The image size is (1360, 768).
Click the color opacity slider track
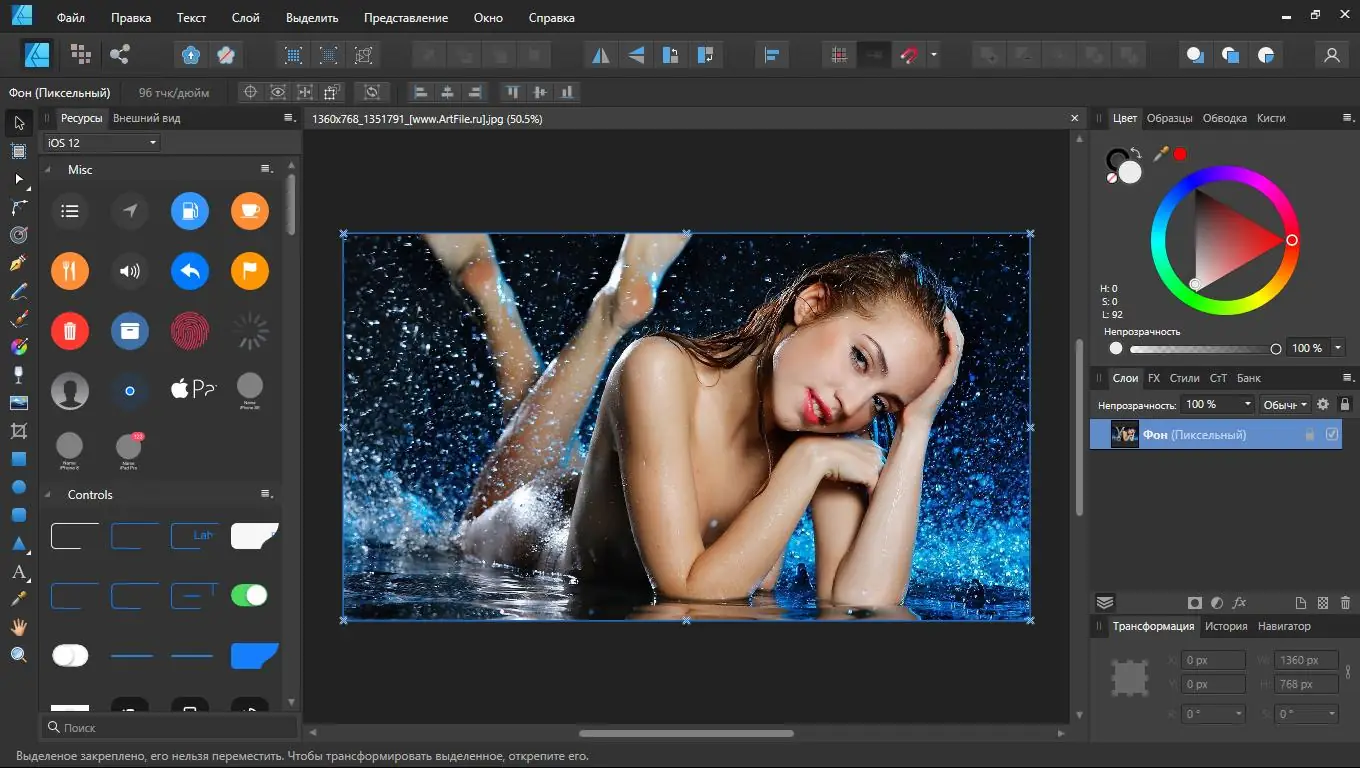[1200, 349]
